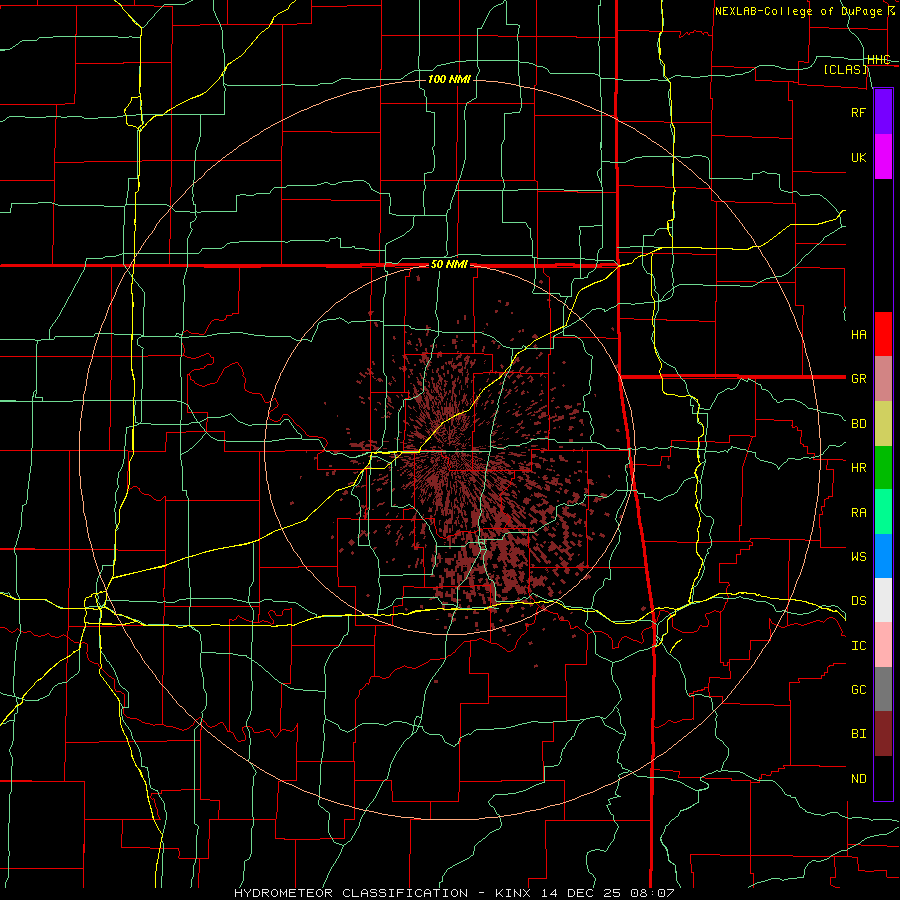Click the ND black legend swatch

[883, 778]
